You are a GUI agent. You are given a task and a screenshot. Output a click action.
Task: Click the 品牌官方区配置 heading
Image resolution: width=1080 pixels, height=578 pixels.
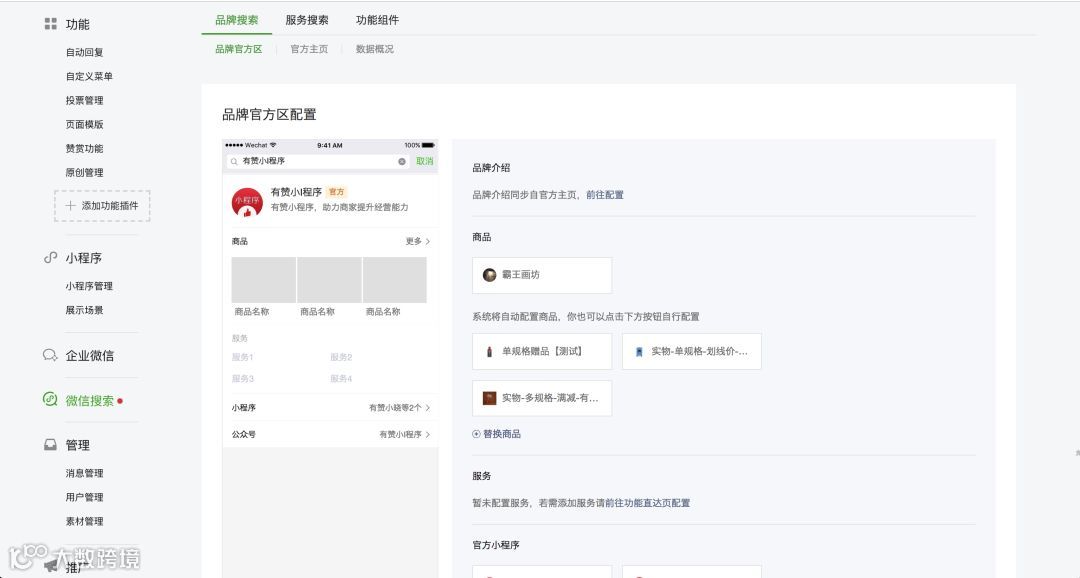coord(269,114)
